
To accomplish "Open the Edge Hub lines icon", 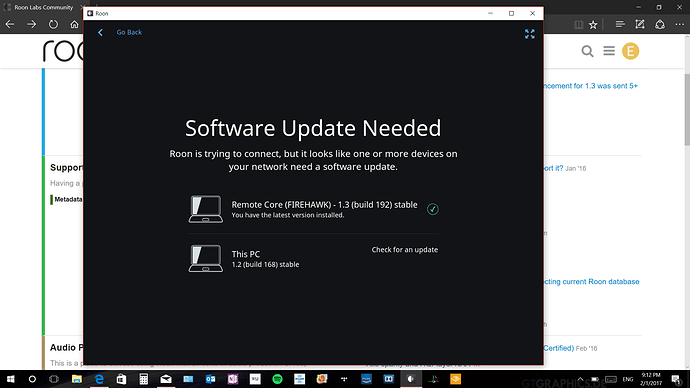I will click(x=620, y=25).
